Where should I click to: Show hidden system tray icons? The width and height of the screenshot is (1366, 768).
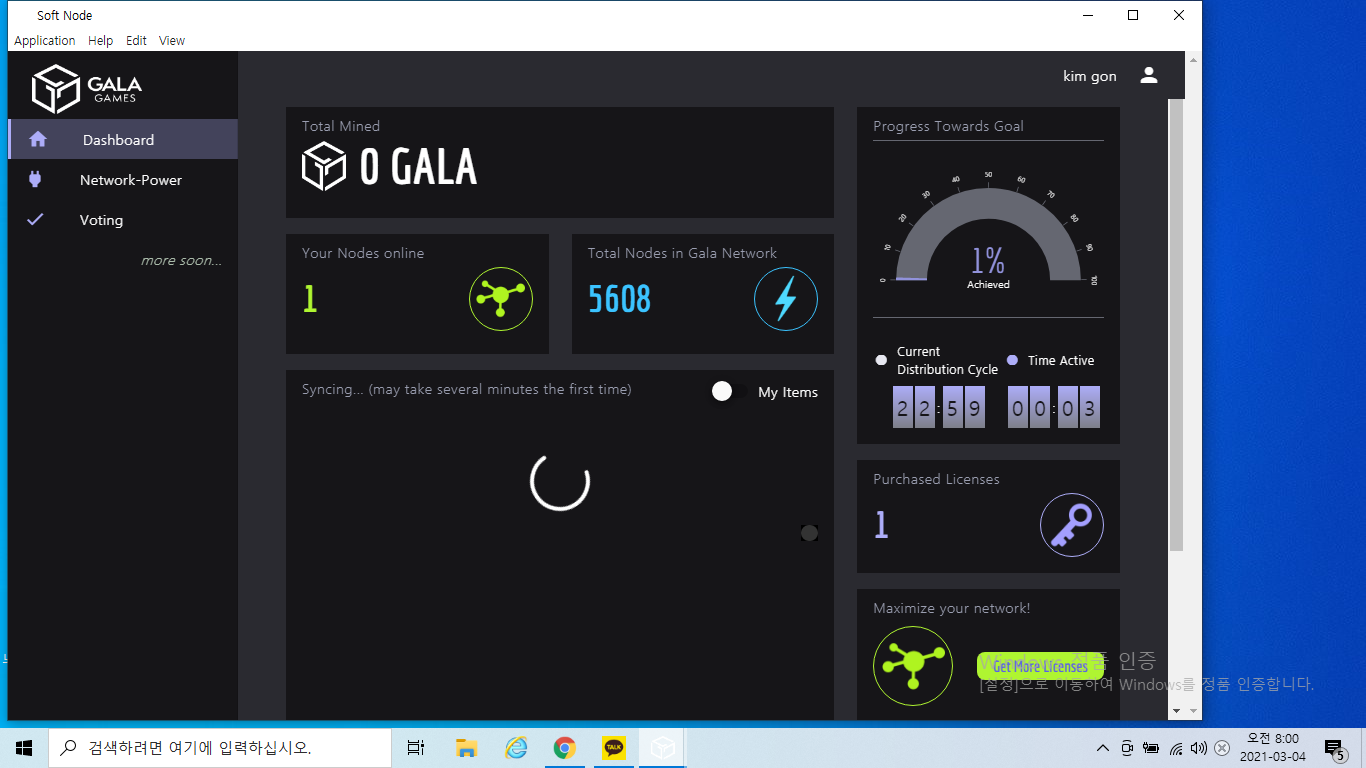[1103, 748]
